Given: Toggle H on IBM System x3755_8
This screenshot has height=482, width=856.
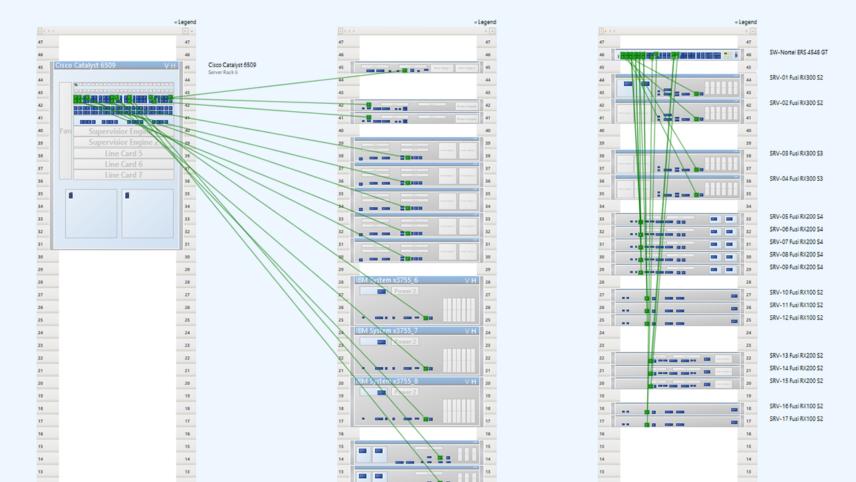Looking at the screenshot, I should pos(474,381).
